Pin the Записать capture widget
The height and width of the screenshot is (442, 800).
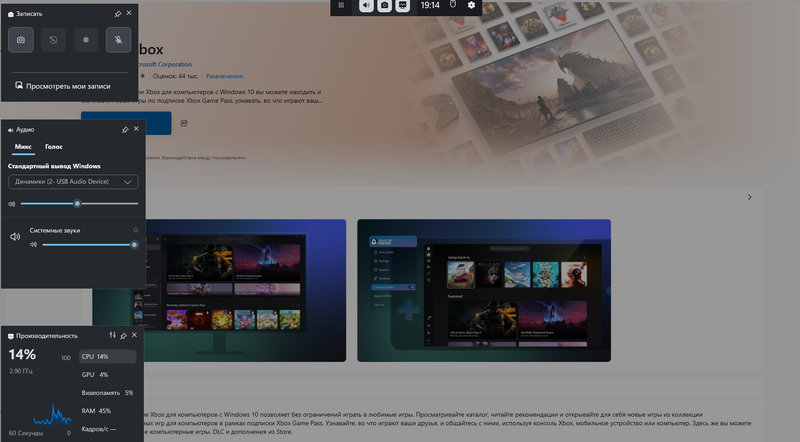coord(118,14)
